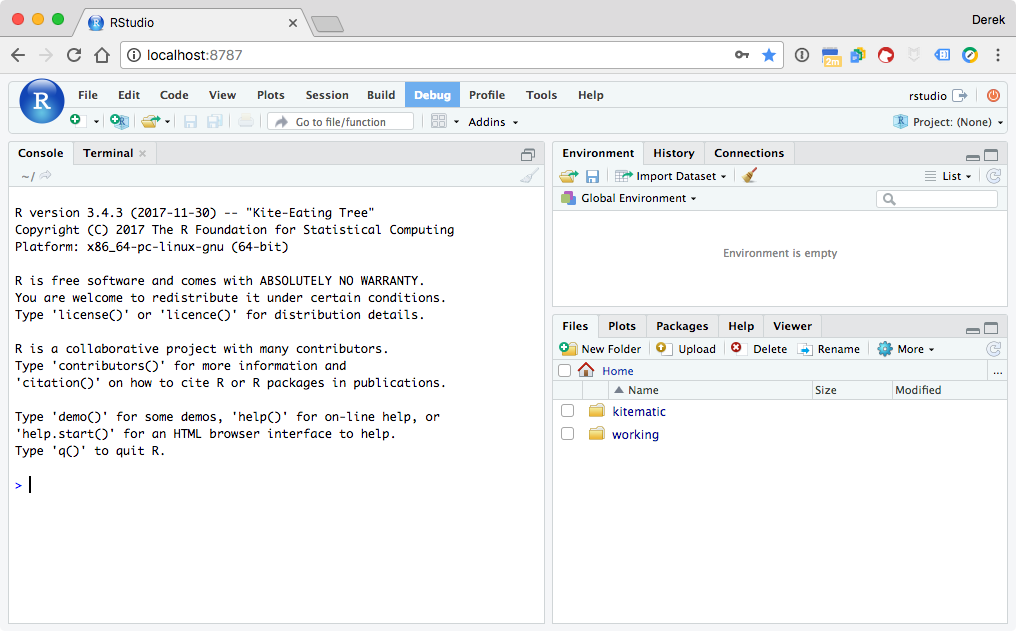Screen dimensions: 1016x631
Task: Click the environment search field
Action: tap(937, 199)
